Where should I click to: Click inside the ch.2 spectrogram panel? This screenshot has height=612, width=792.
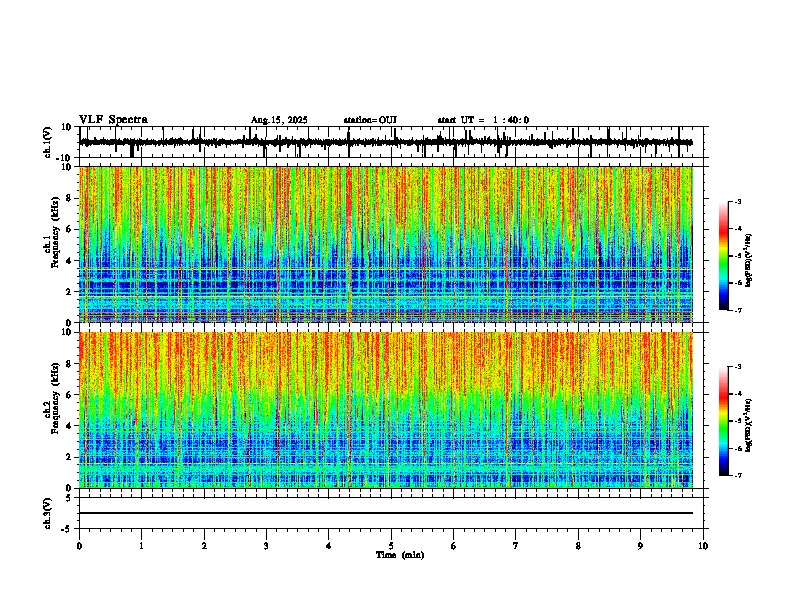(x=385, y=410)
